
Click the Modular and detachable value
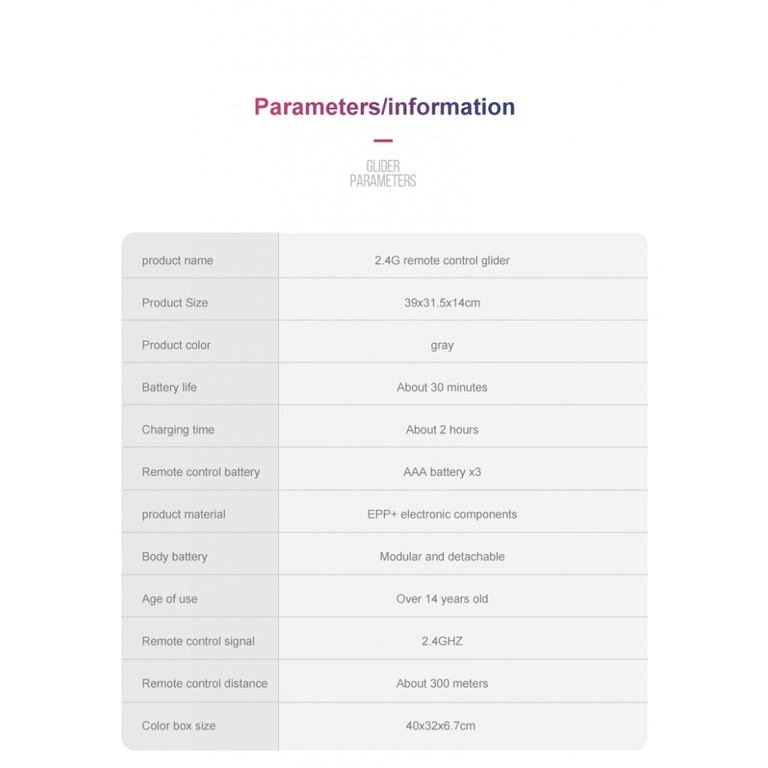click(442, 556)
